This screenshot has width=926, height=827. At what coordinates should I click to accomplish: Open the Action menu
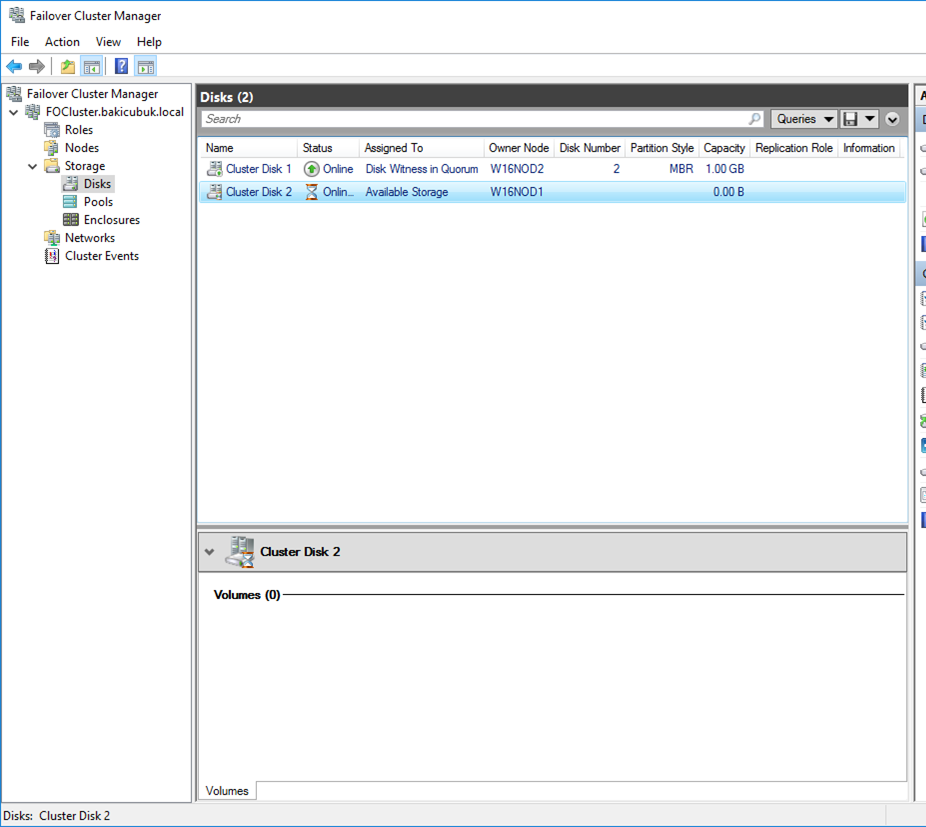click(x=62, y=42)
